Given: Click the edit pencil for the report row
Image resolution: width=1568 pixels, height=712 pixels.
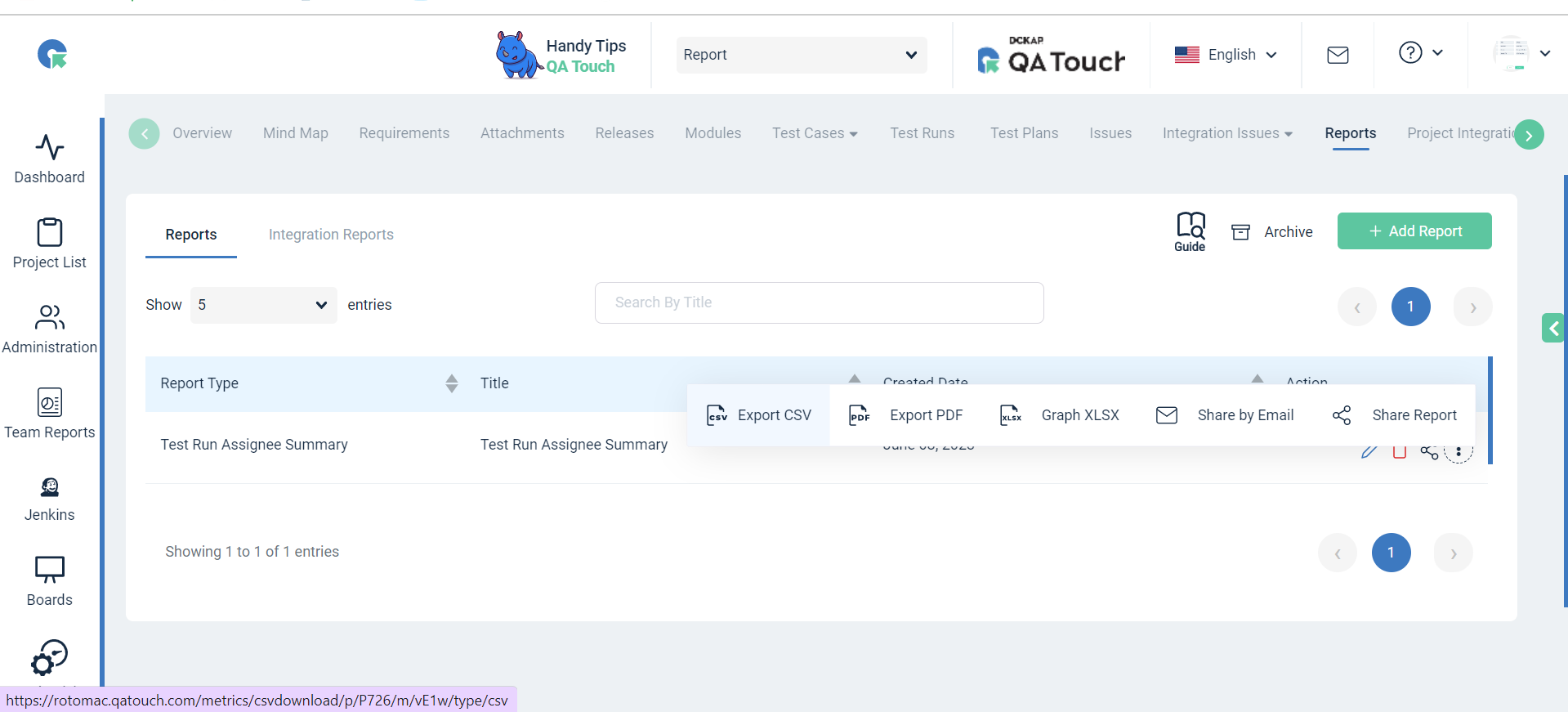Looking at the screenshot, I should coord(1369,452).
